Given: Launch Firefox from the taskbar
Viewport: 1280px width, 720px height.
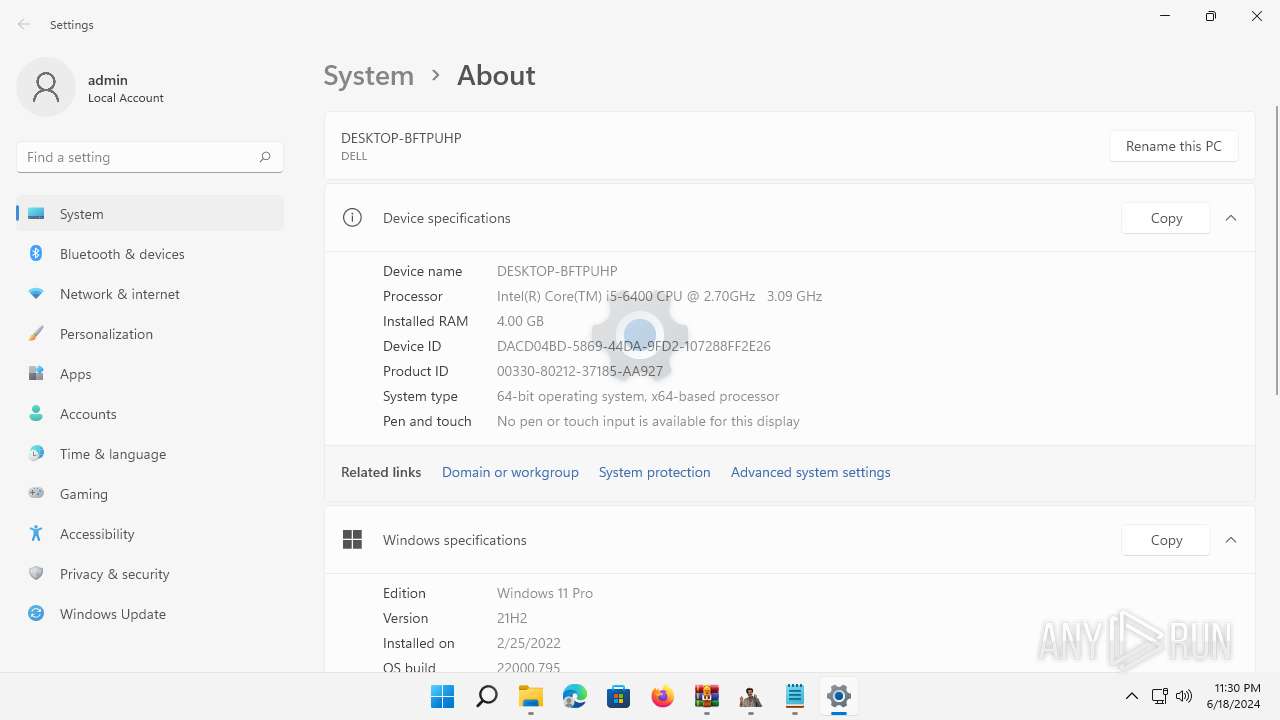Looking at the screenshot, I should [x=662, y=696].
